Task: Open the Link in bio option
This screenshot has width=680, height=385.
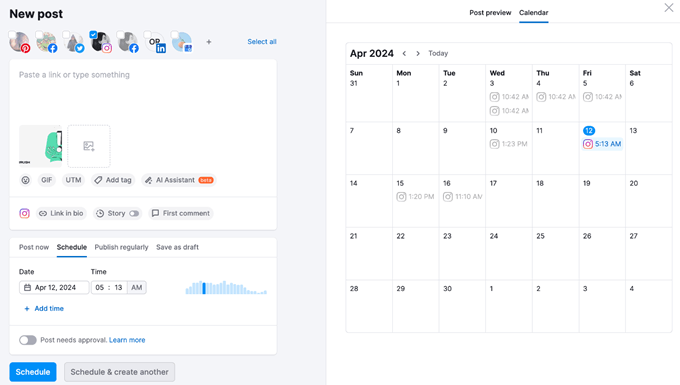Action: tap(61, 213)
